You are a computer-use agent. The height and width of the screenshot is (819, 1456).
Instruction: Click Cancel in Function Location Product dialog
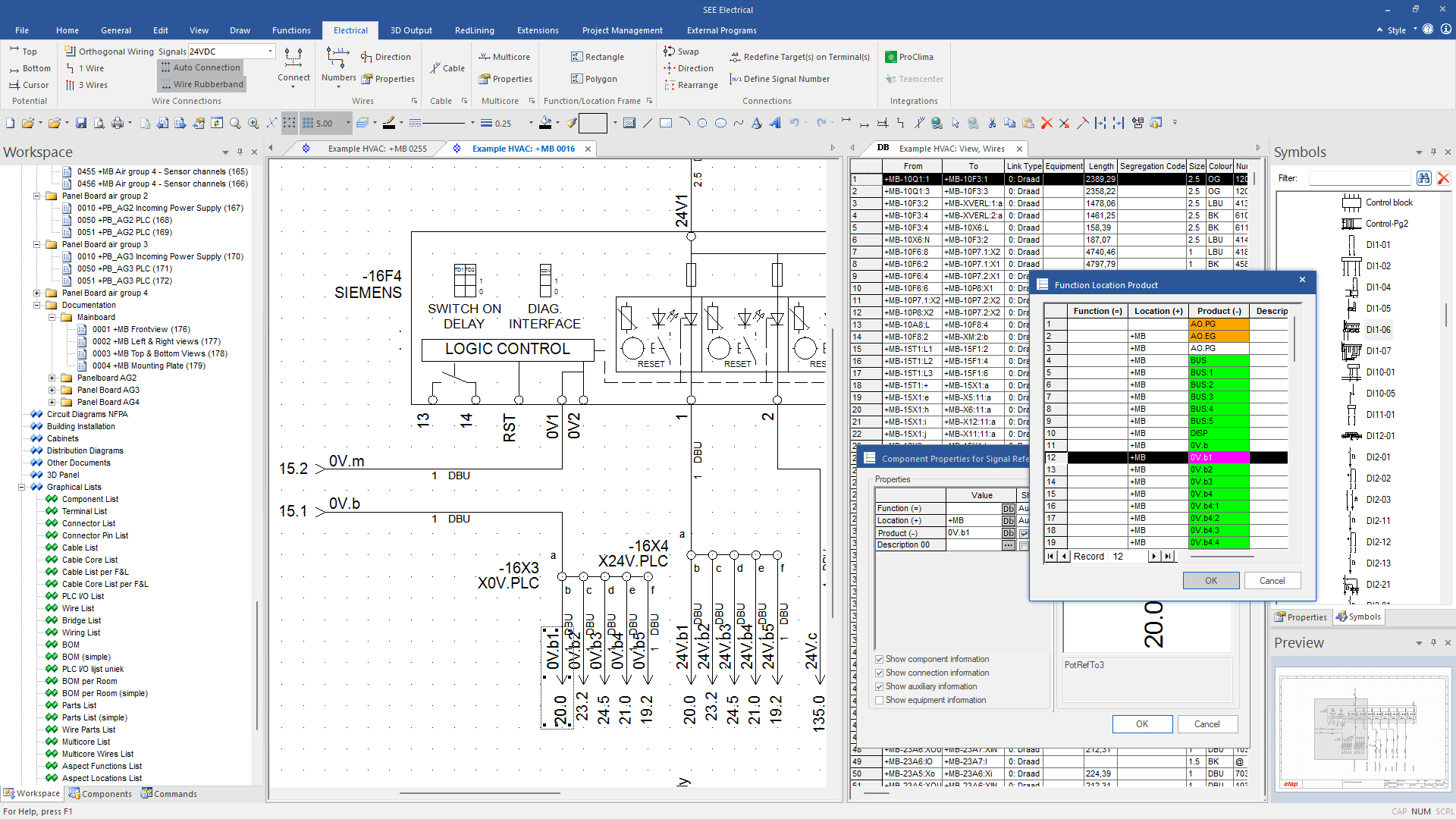click(x=1270, y=580)
